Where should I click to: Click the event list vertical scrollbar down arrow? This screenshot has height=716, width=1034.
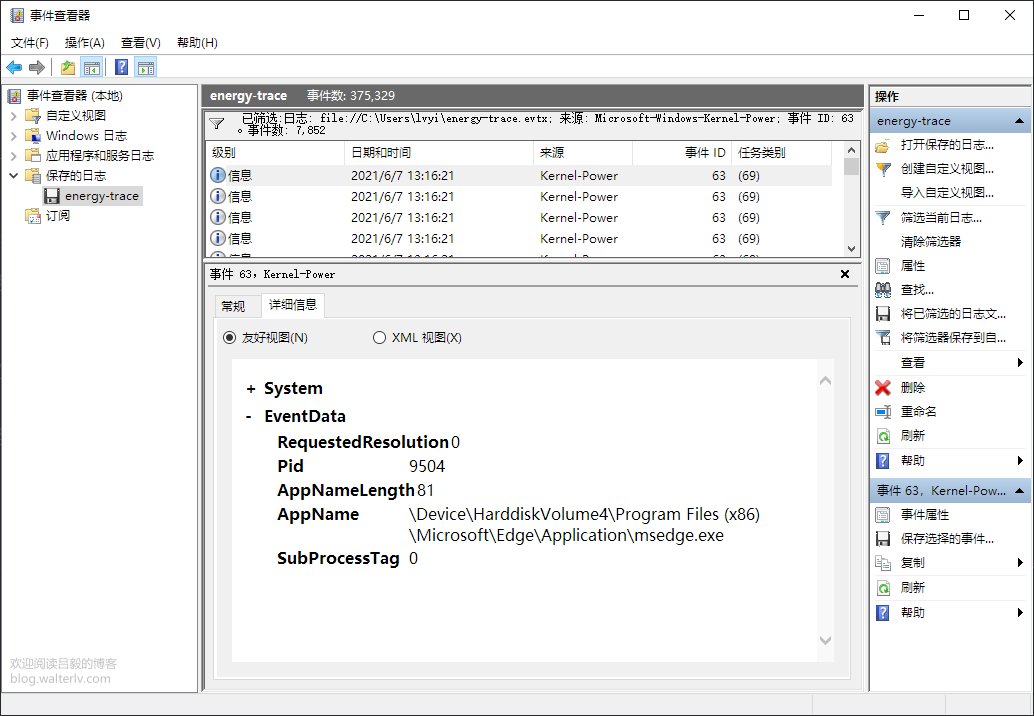click(x=851, y=249)
